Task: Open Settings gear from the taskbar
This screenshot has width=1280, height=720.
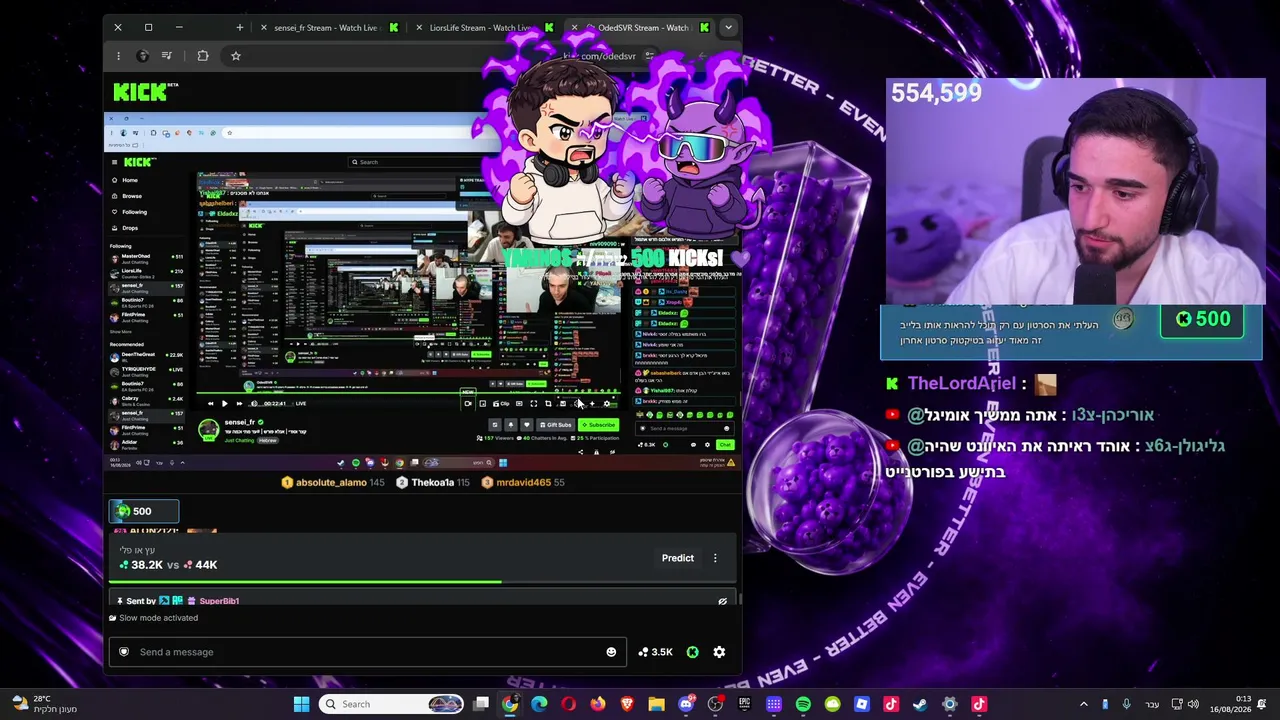Action: pyautogui.click(x=950, y=704)
